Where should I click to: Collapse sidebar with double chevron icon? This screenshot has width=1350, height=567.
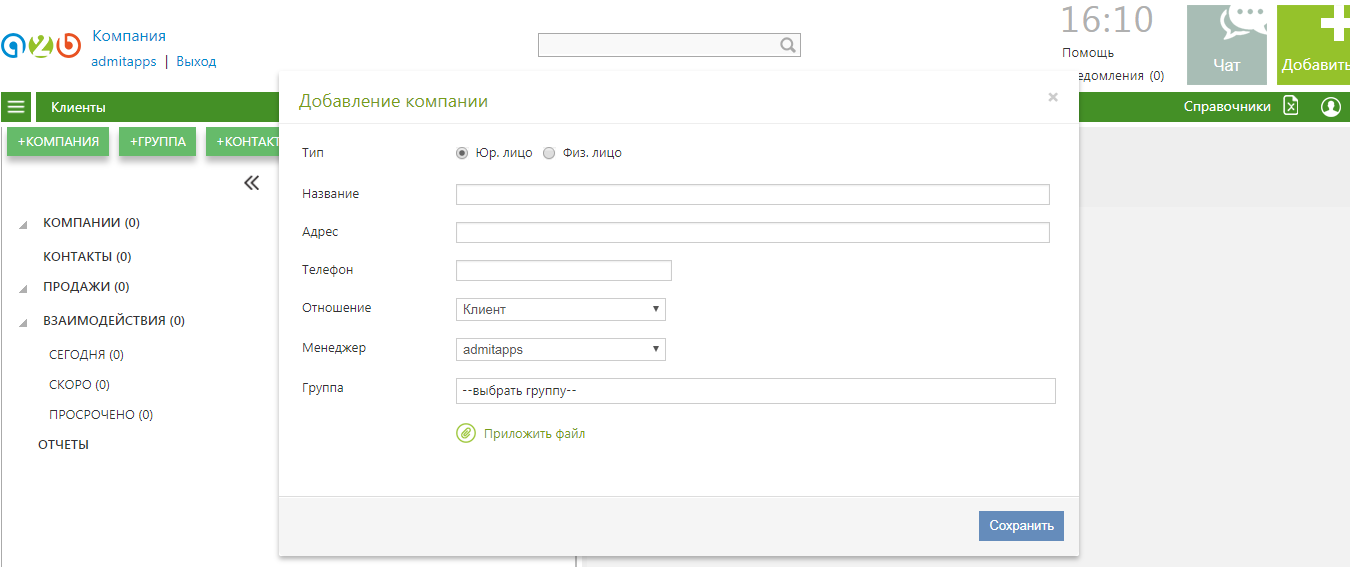tap(252, 183)
